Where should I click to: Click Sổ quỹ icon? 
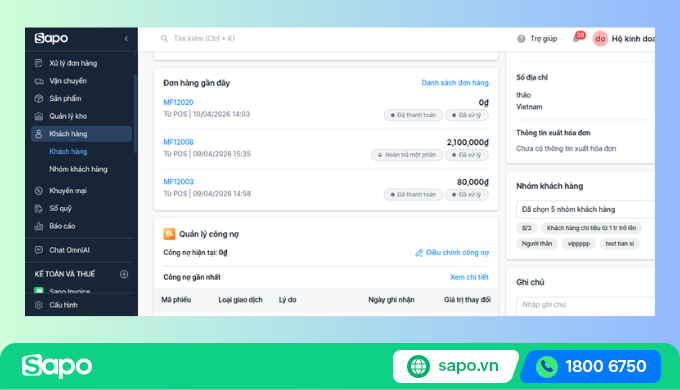(39, 208)
